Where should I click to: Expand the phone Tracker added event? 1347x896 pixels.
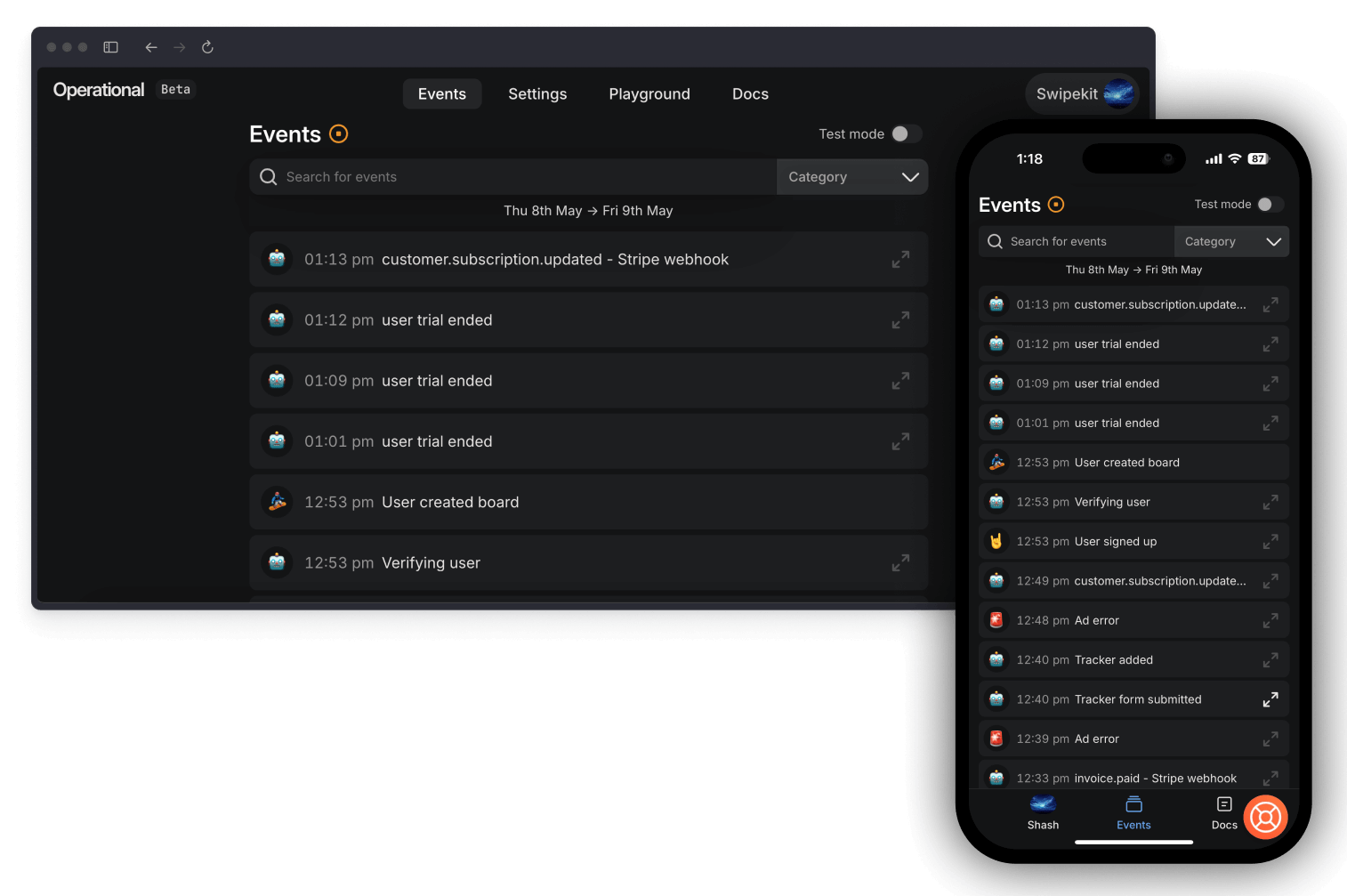[x=1270, y=659]
